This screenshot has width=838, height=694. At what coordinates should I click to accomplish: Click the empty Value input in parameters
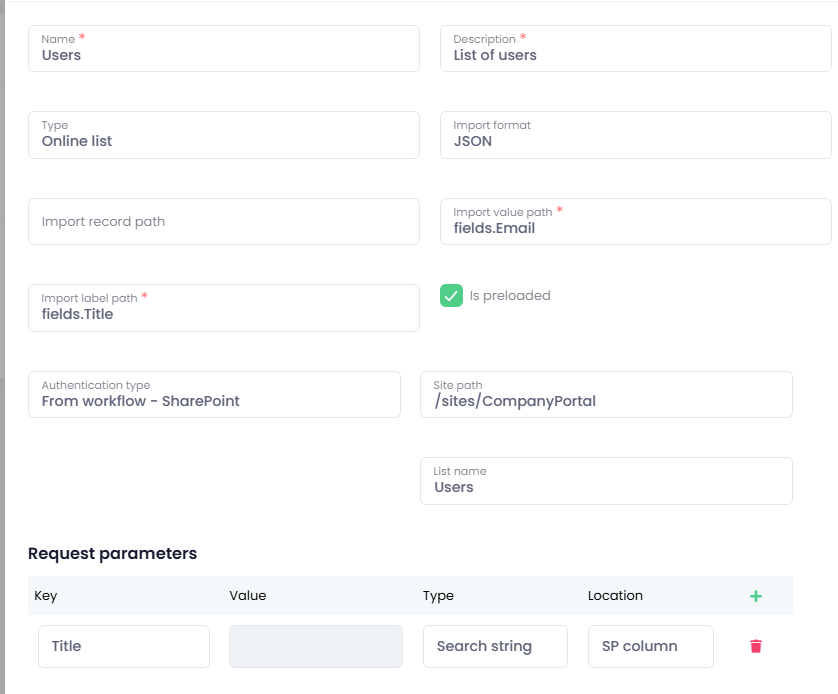pos(316,646)
